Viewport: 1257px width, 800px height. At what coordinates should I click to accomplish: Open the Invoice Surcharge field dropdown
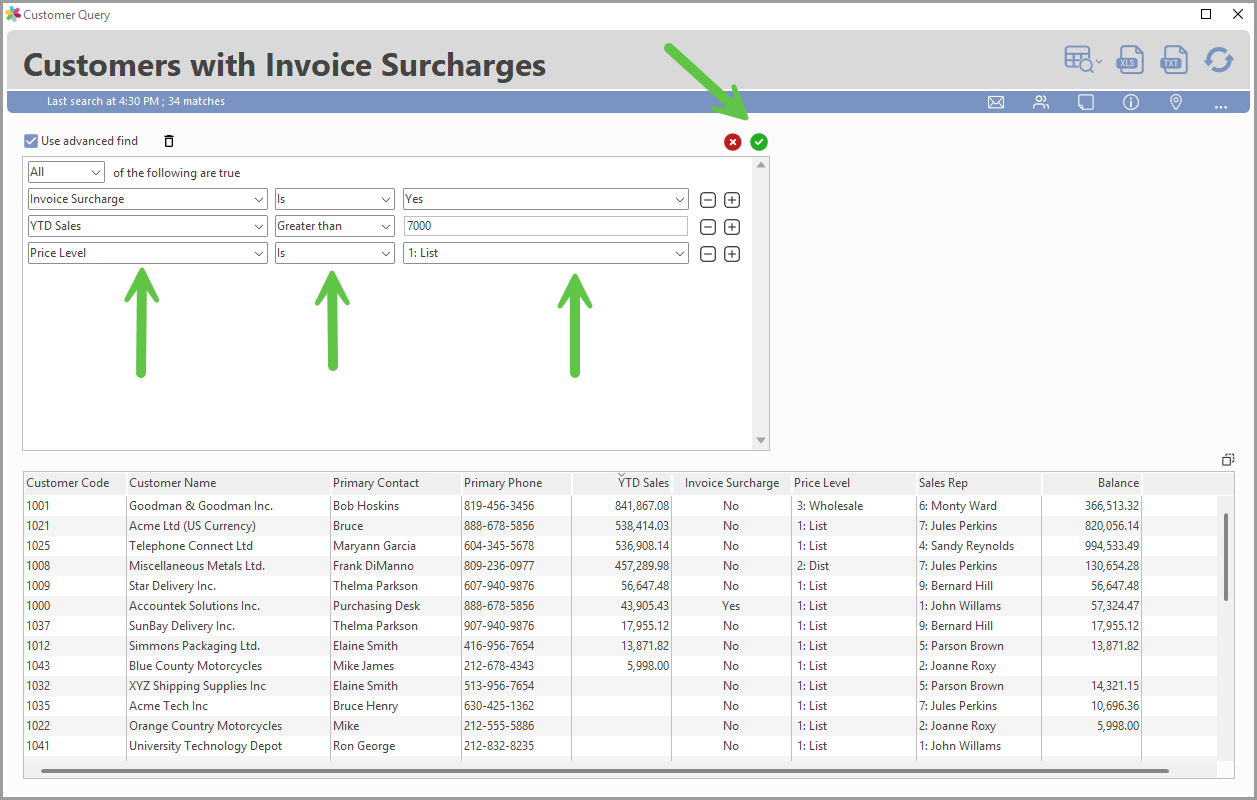148,199
